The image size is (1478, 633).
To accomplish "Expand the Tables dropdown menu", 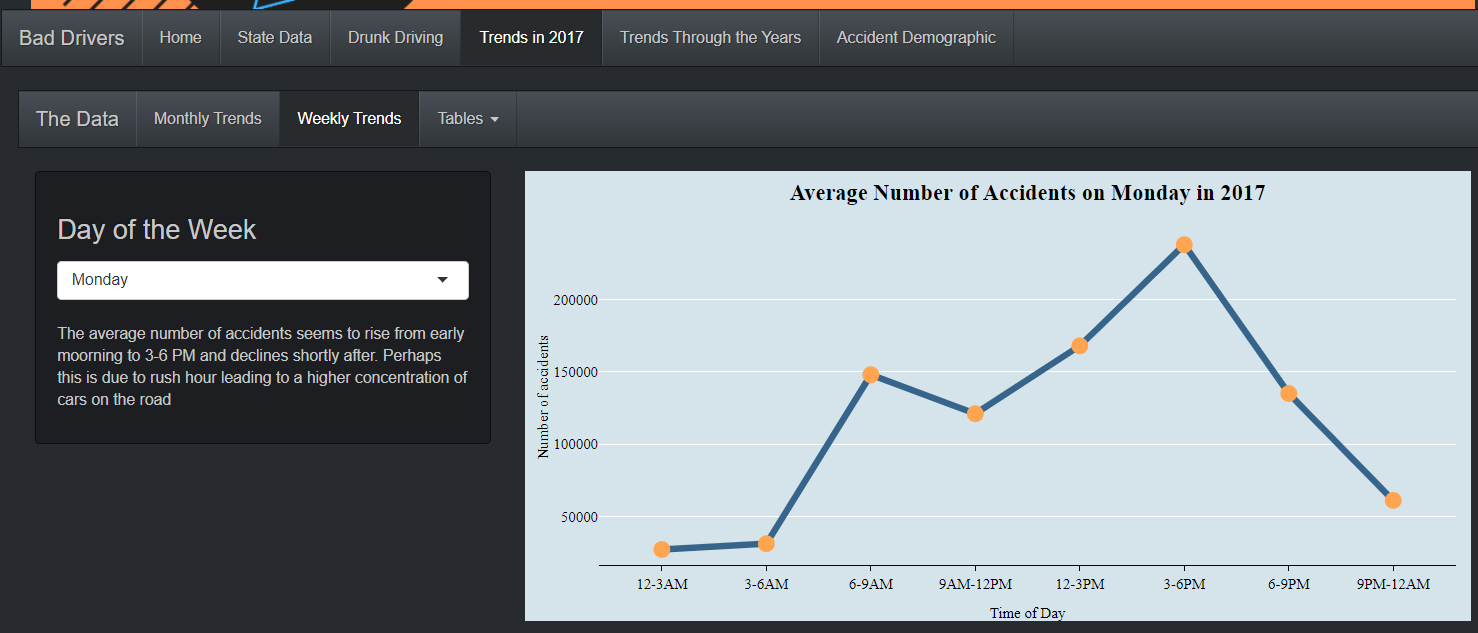I will (x=468, y=119).
